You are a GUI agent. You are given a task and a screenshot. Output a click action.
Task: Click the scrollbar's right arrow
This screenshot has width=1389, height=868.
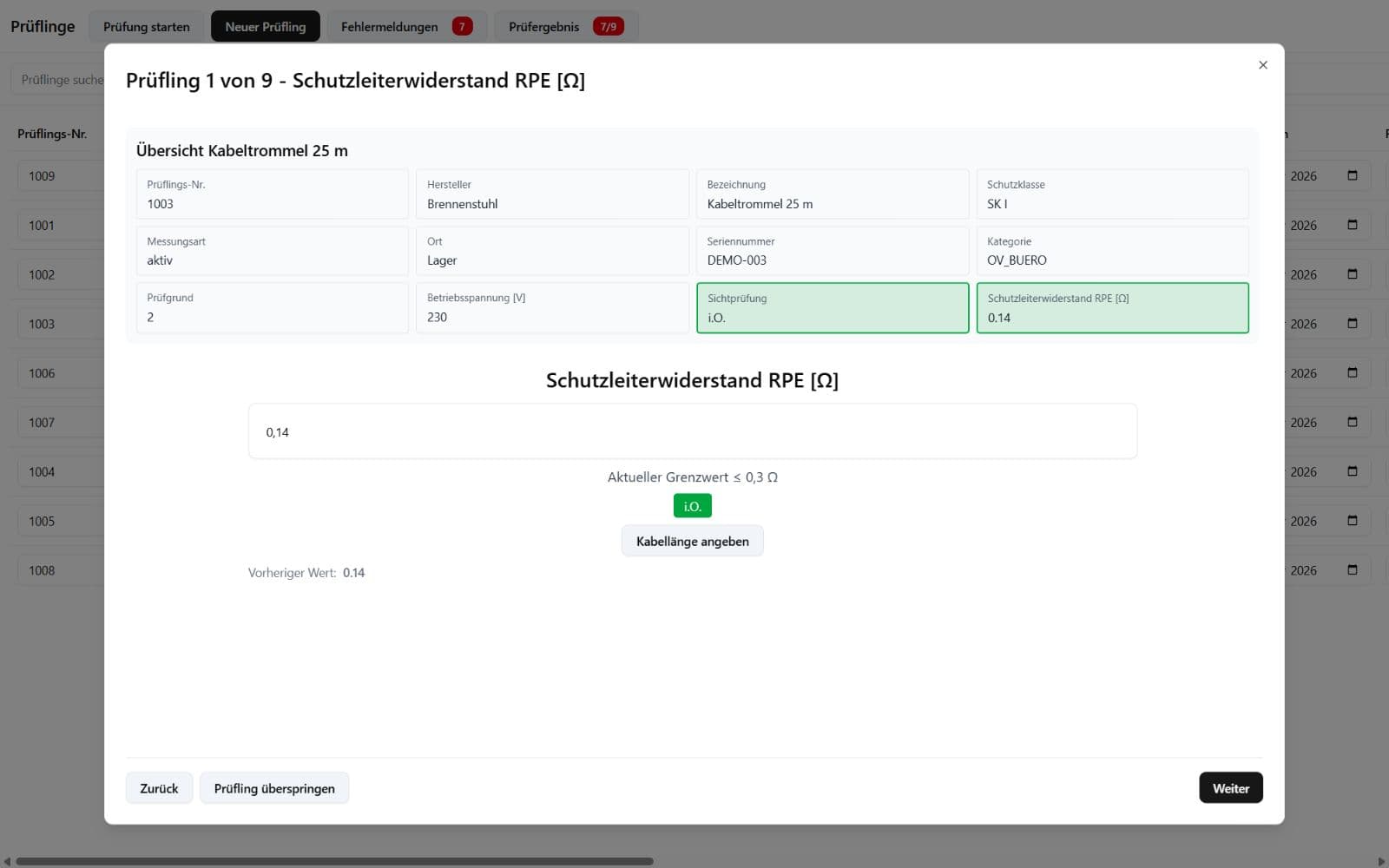1381,862
